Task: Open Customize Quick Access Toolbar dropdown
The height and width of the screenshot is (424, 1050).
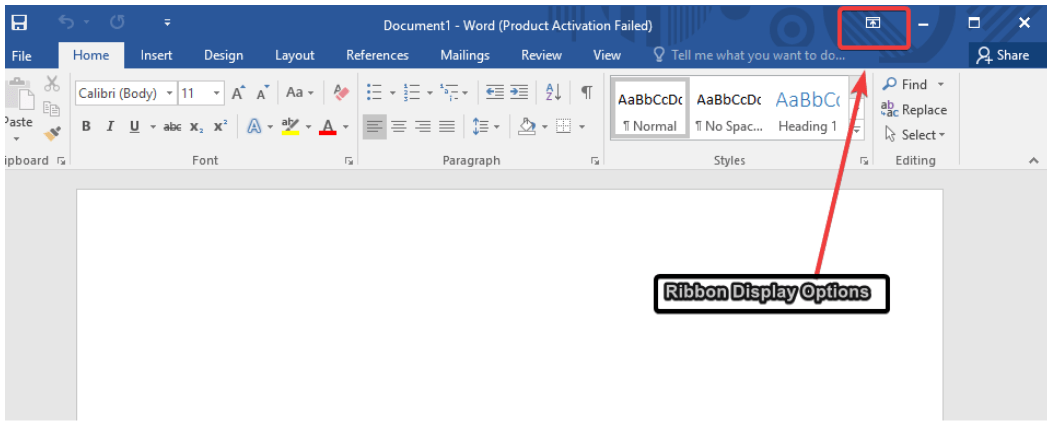Action: point(167,23)
